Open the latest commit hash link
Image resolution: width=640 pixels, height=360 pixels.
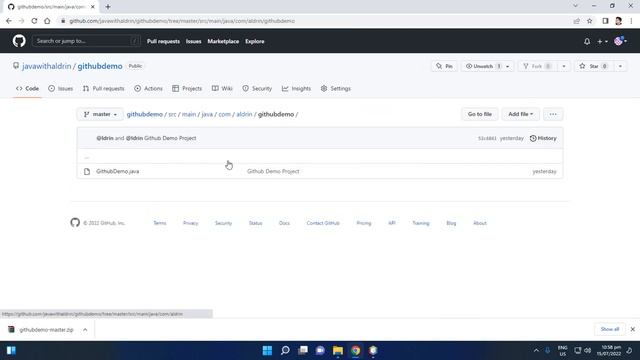(x=487, y=138)
